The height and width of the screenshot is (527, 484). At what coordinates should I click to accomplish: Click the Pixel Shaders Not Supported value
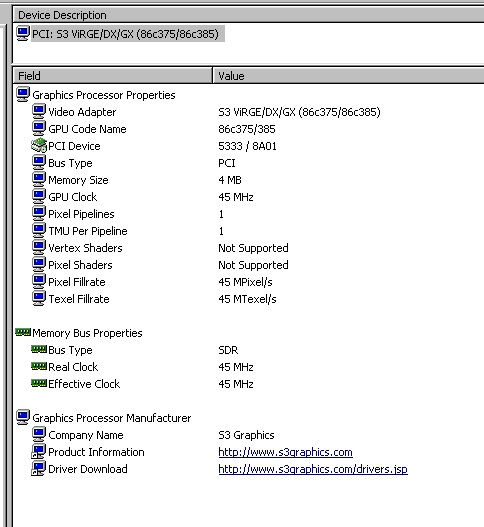pyautogui.click(x=253, y=265)
